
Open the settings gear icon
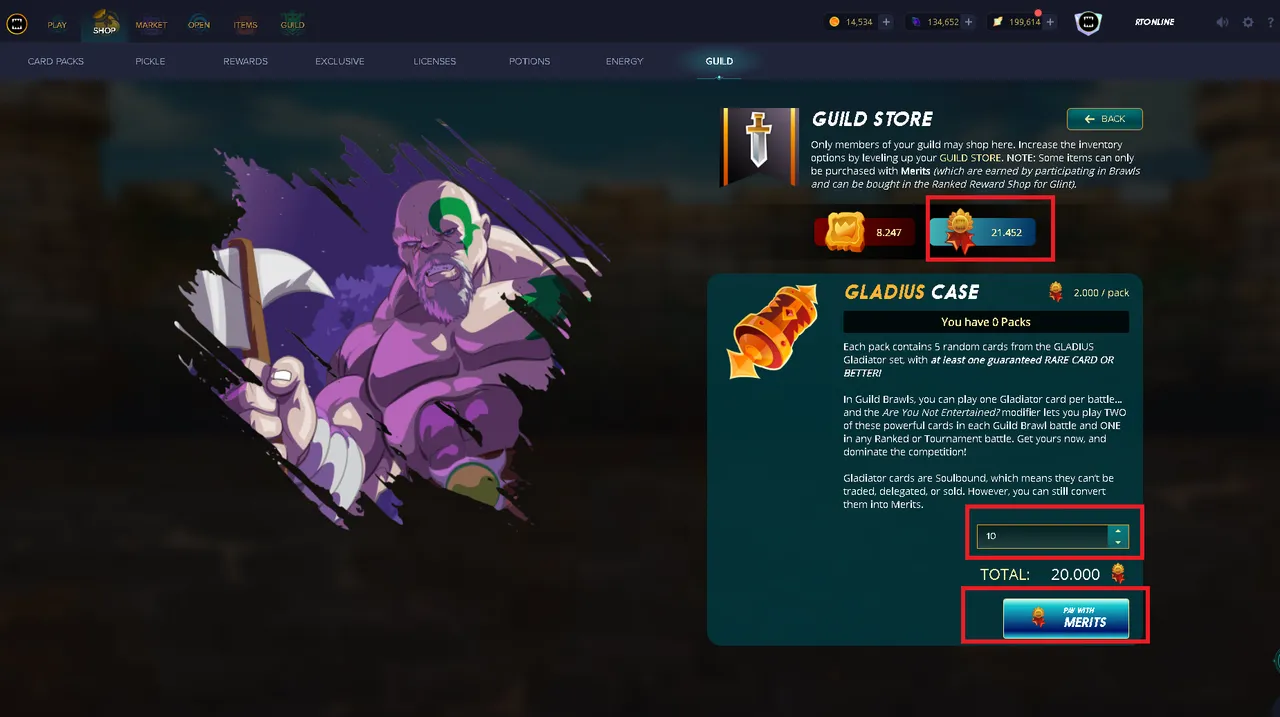pyautogui.click(x=1248, y=22)
